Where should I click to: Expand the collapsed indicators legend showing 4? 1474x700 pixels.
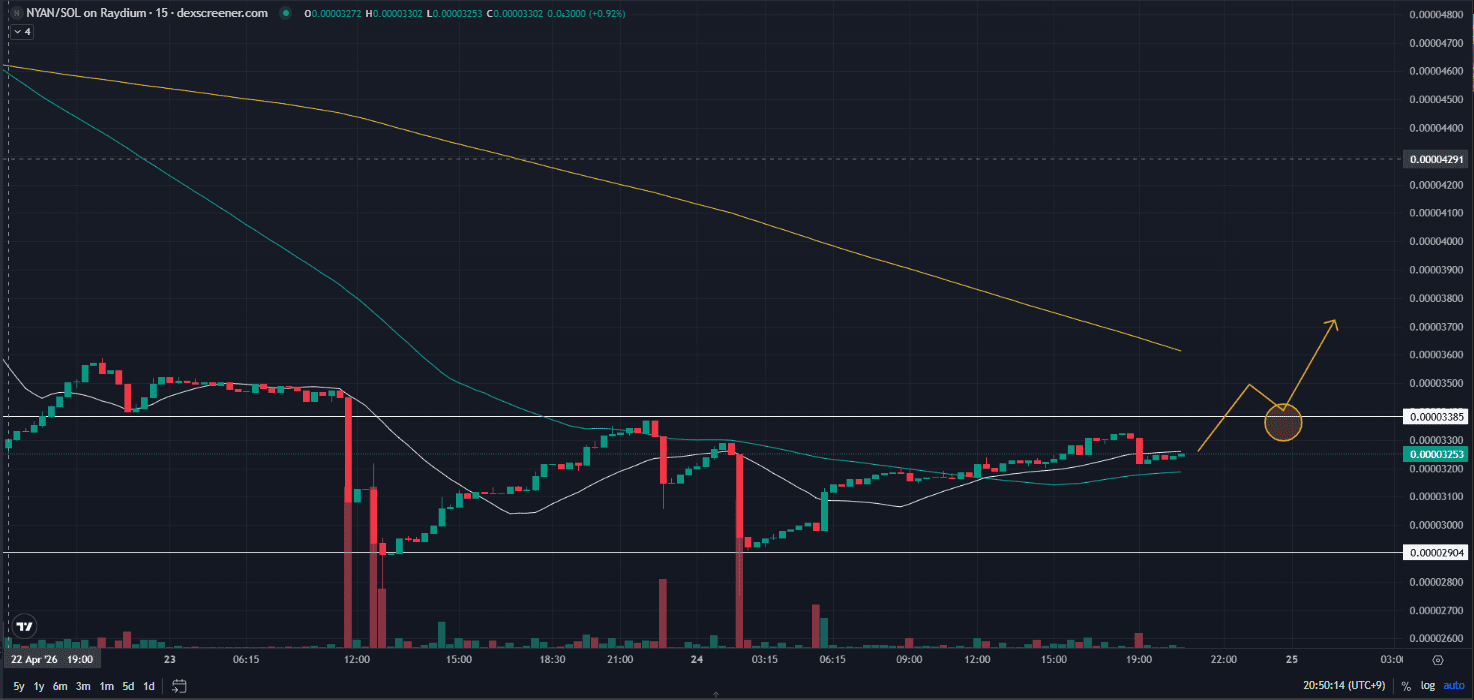[x=21, y=32]
